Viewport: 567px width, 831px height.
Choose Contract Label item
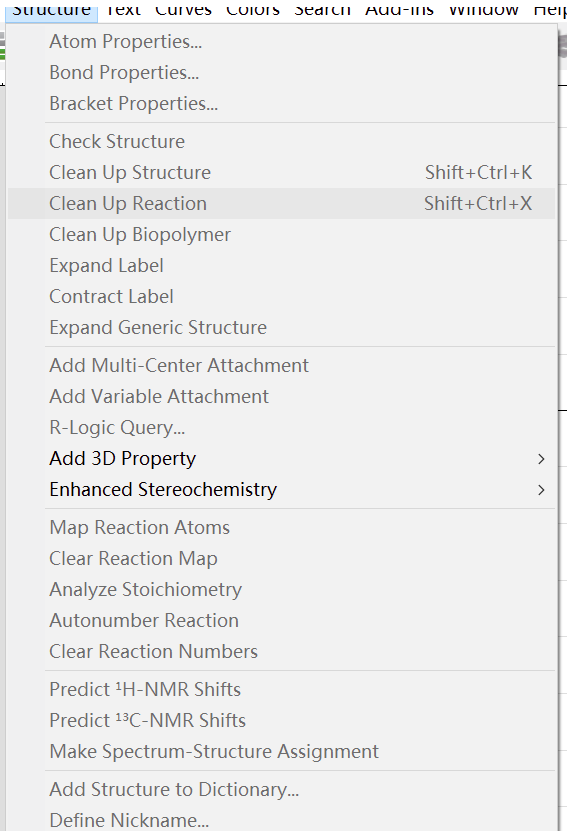281,296
